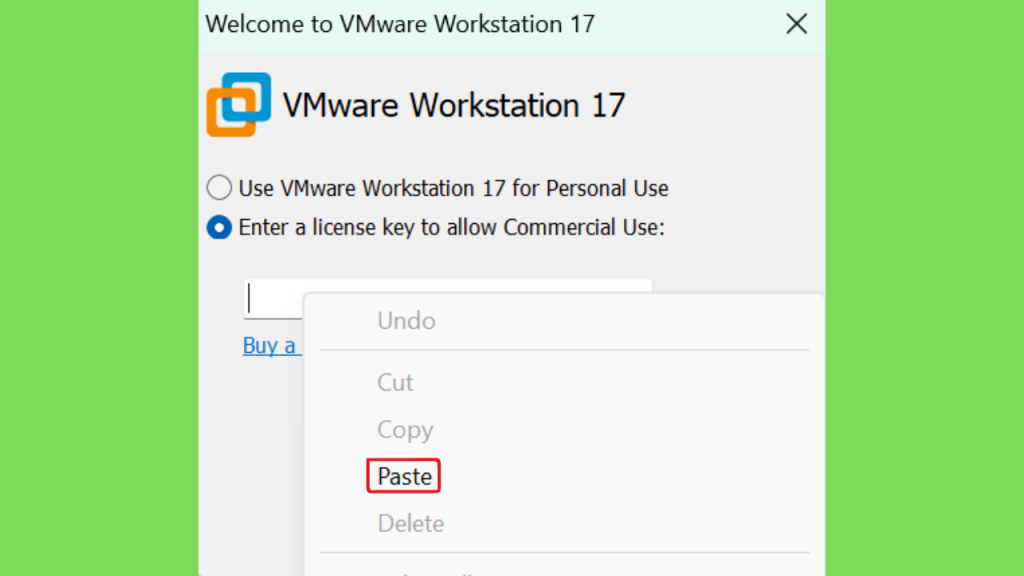The height and width of the screenshot is (576, 1024).
Task: Click the separator line beneath Undo menu item
Action: (x=564, y=350)
